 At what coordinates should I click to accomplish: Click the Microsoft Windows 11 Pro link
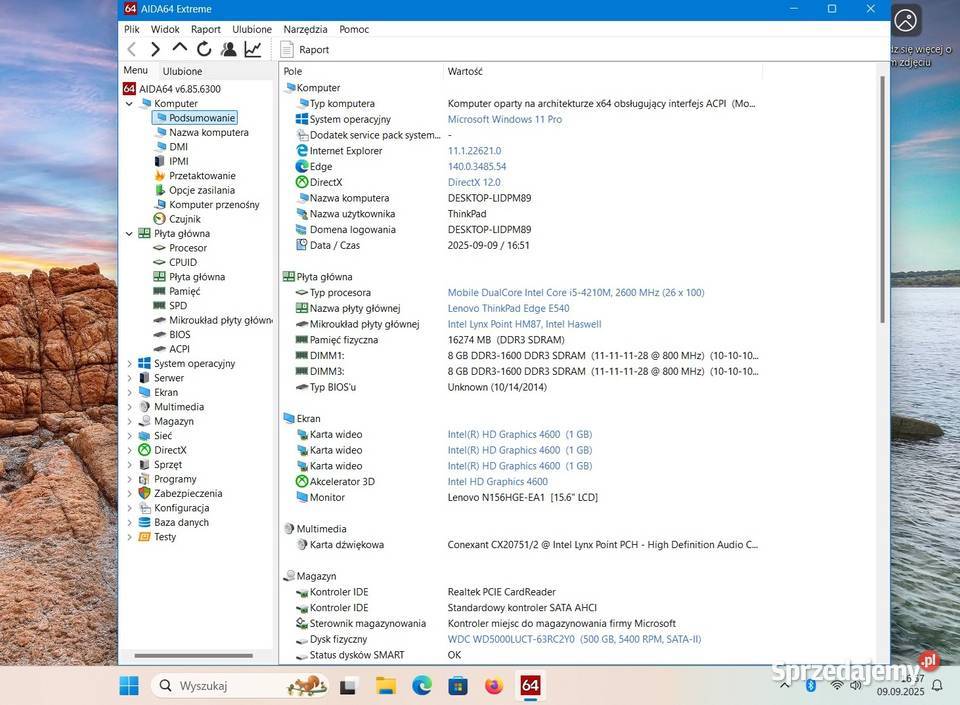click(504, 119)
